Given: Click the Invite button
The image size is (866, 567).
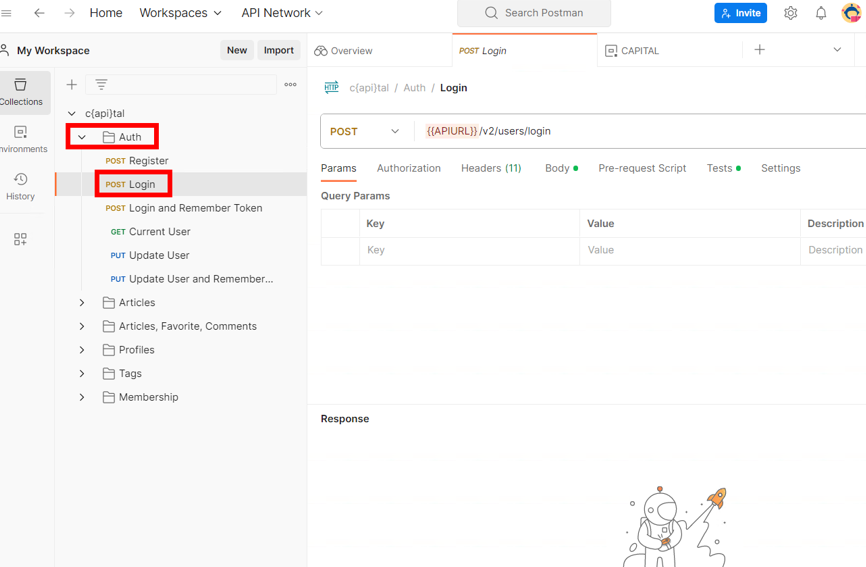Looking at the screenshot, I should [x=741, y=13].
